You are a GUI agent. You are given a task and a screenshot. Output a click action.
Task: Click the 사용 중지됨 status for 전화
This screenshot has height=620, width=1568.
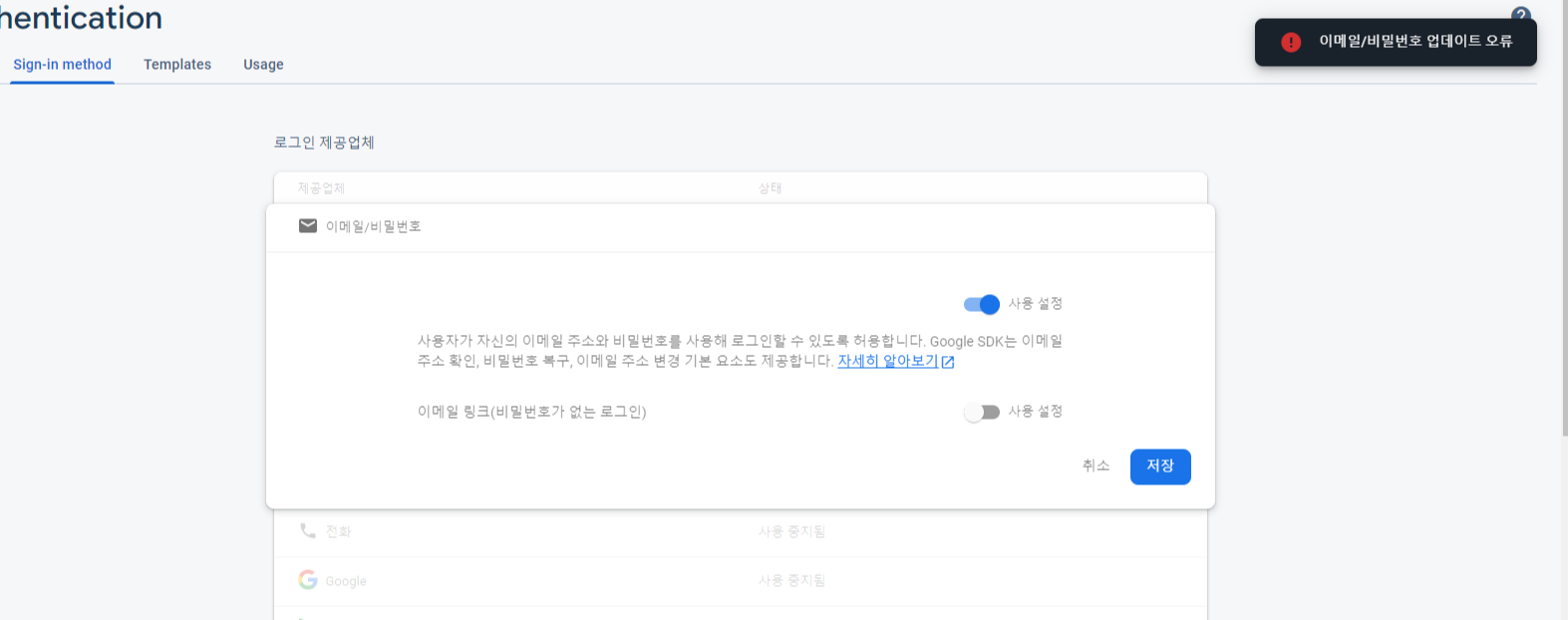(791, 532)
